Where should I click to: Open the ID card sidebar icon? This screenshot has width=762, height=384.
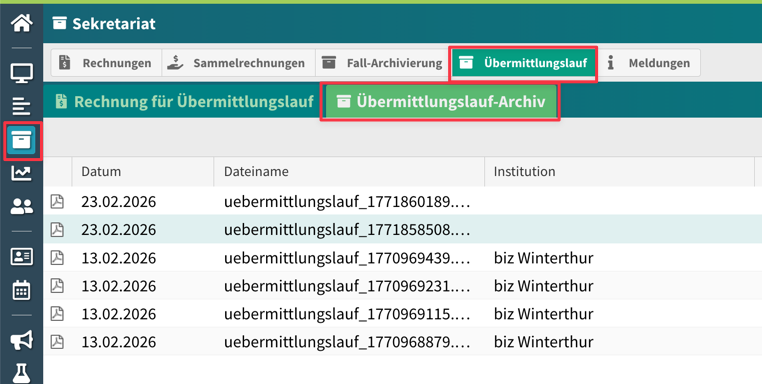coord(22,257)
